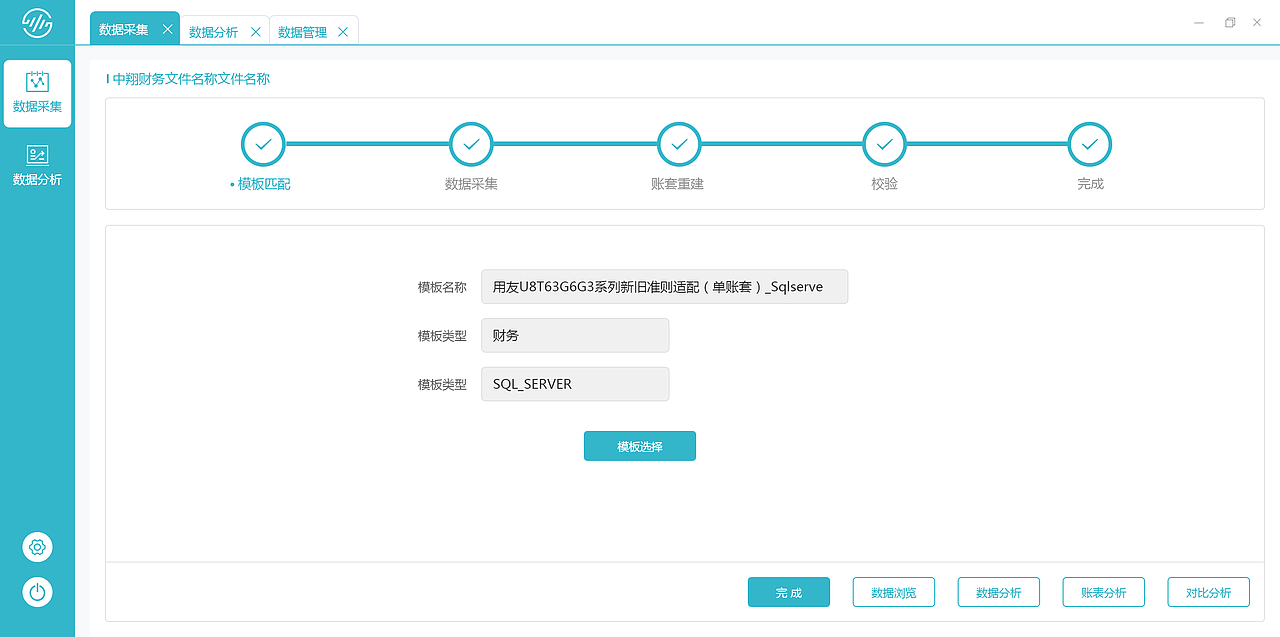
Task: Select the 模板匹配 step circle
Action: click(263, 144)
